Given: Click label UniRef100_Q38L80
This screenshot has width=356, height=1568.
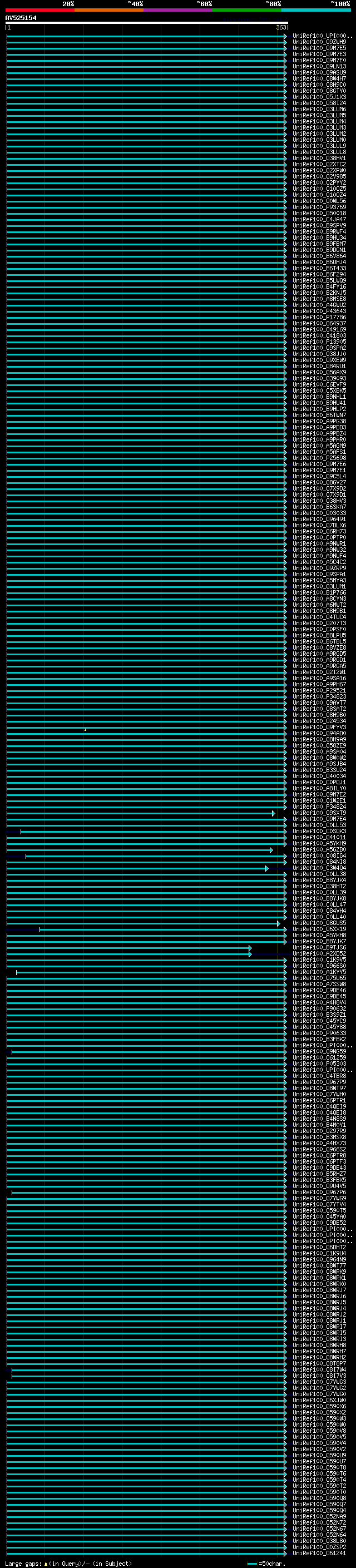Looking at the screenshot, I should click(x=319, y=1541).
